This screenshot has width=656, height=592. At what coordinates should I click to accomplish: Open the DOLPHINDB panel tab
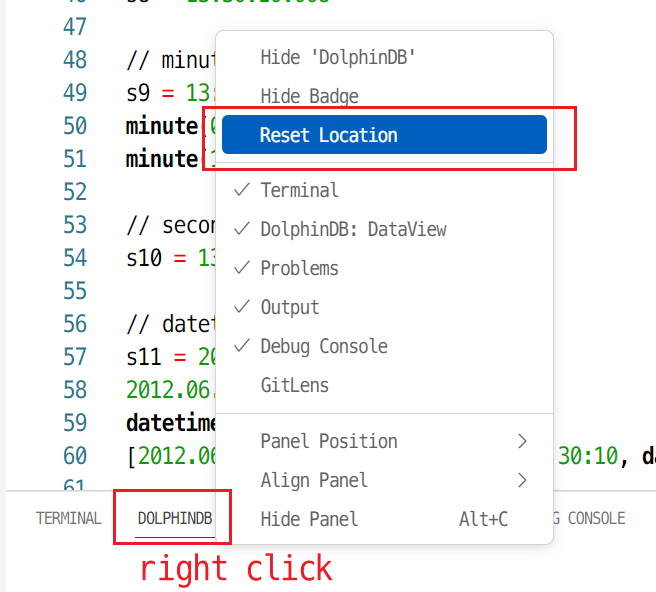(175, 518)
